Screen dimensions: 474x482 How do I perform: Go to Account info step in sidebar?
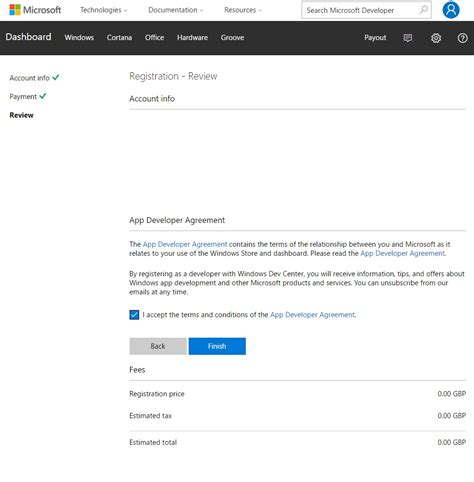[29, 78]
